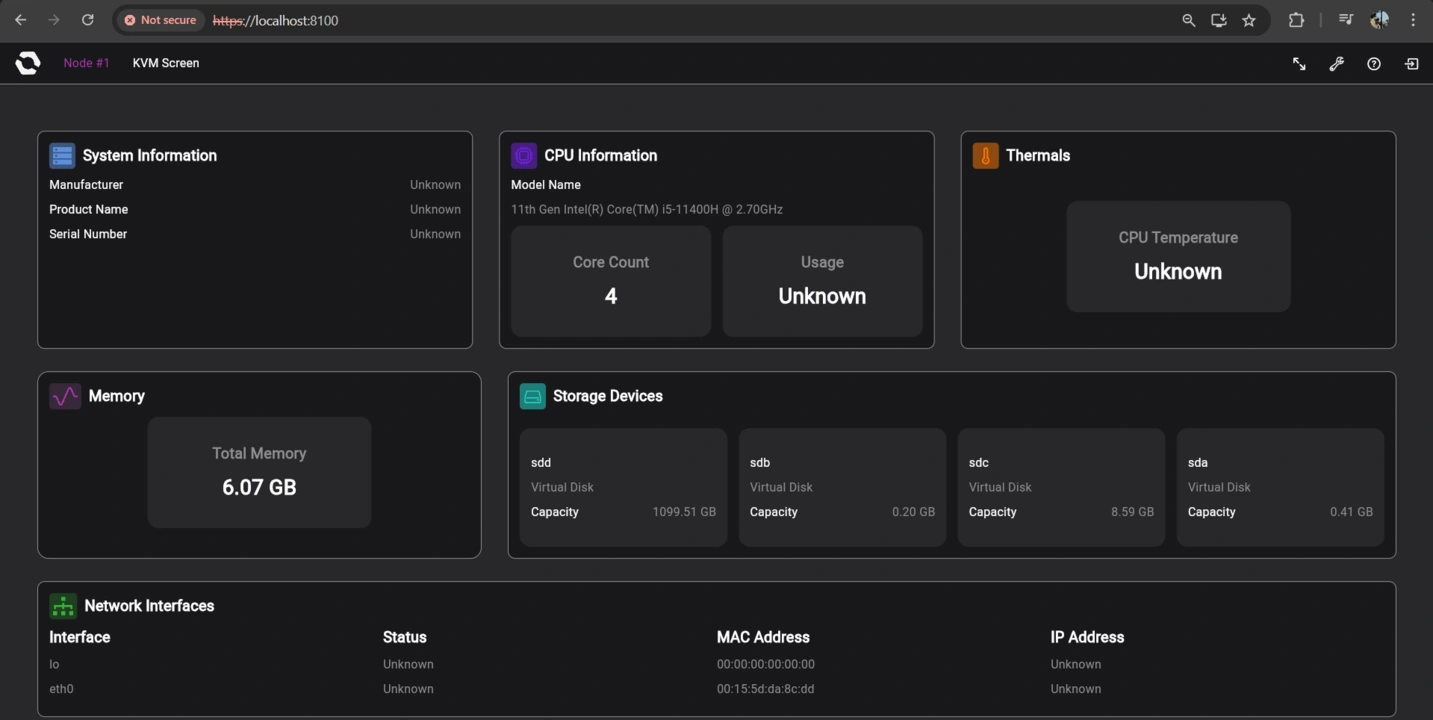Click the Memory waveform icon
Screen dimensions: 1433x720
[x=64, y=396]
